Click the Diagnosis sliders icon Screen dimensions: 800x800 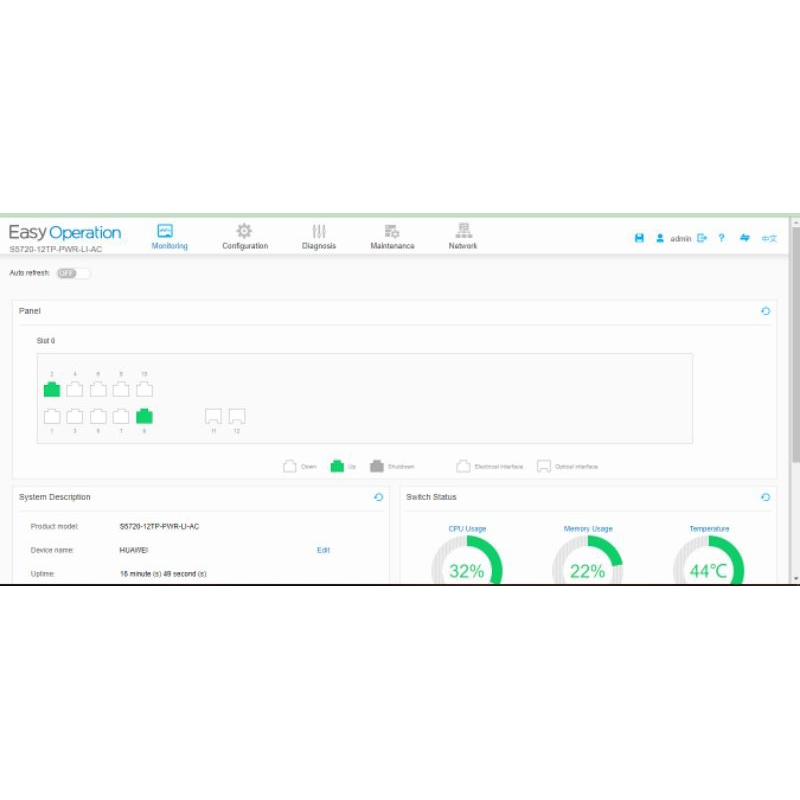(319, 232)
